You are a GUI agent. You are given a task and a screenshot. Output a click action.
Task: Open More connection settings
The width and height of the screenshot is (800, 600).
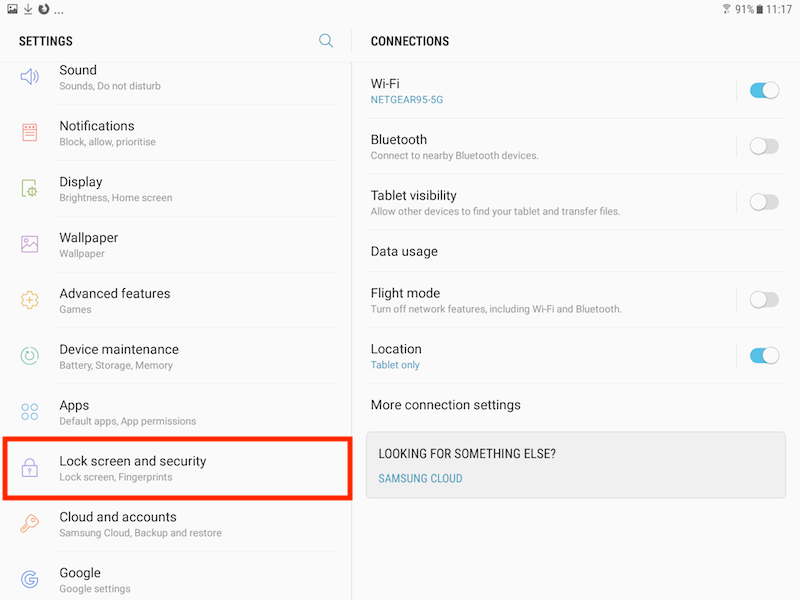576,405
